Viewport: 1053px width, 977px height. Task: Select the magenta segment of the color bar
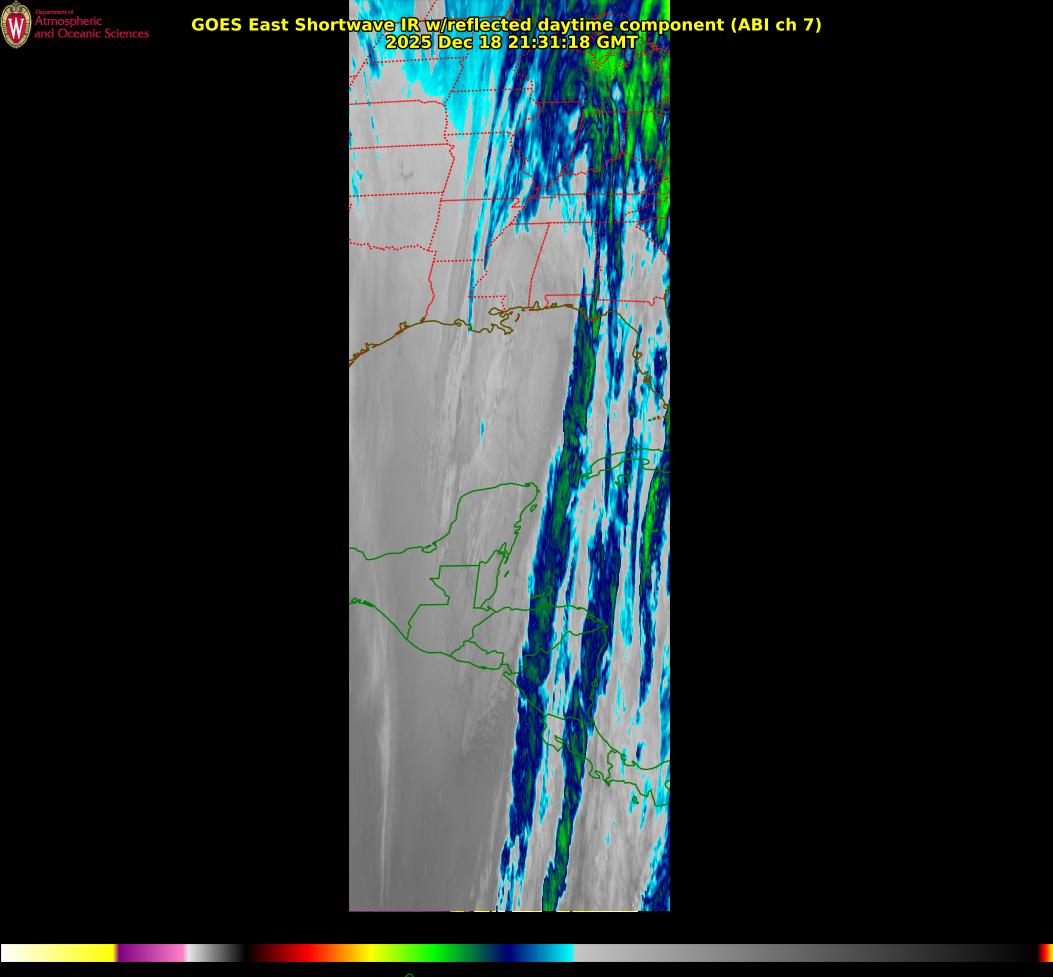(x=145, y=953)
